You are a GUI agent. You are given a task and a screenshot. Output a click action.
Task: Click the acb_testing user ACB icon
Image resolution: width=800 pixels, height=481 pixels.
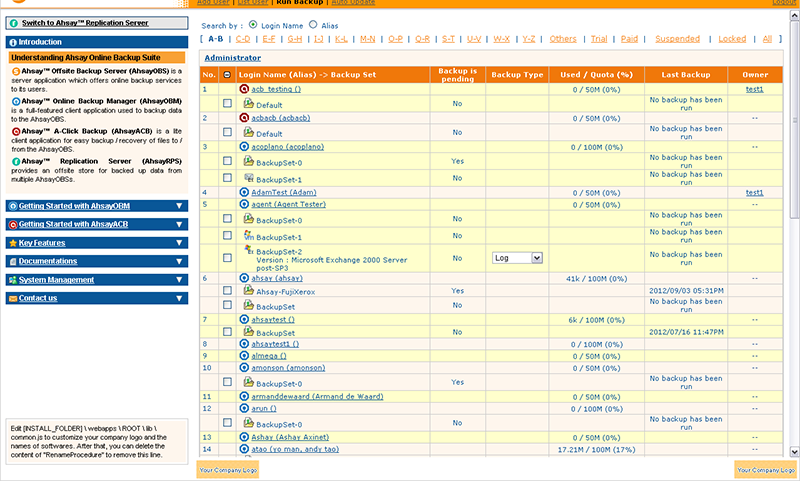244,89
